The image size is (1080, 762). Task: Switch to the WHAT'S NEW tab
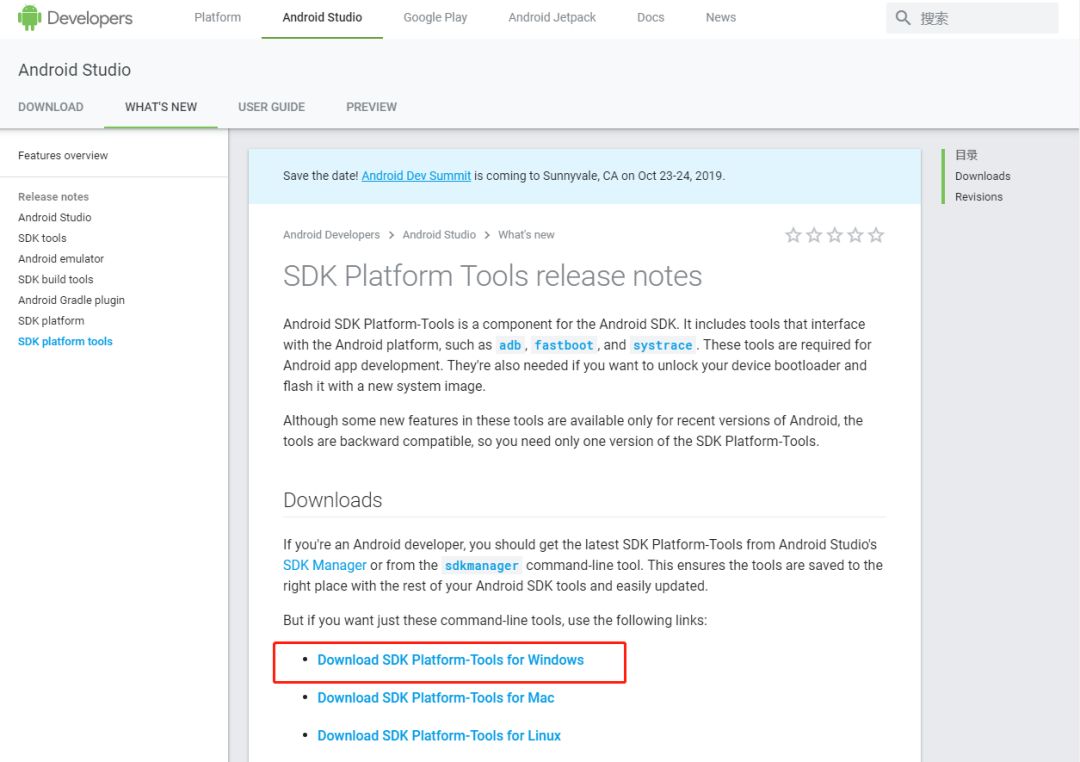pos(160,107)
